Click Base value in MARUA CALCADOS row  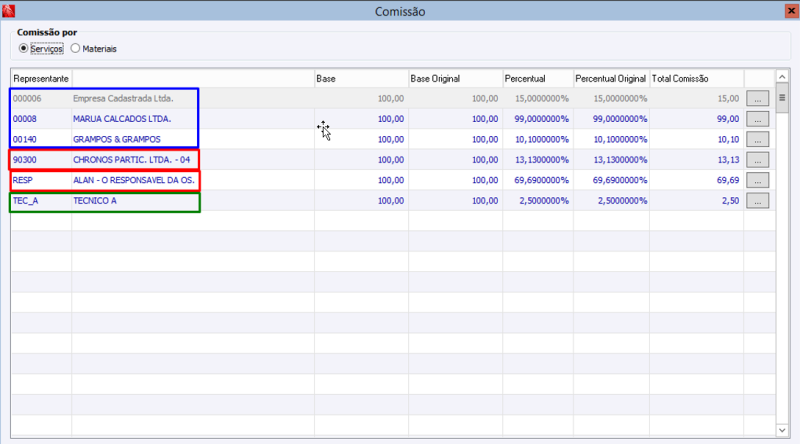(391, 119)
